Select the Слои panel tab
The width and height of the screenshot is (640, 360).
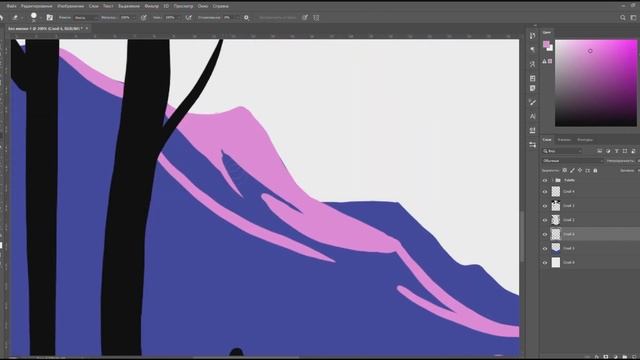coord(547,140)
